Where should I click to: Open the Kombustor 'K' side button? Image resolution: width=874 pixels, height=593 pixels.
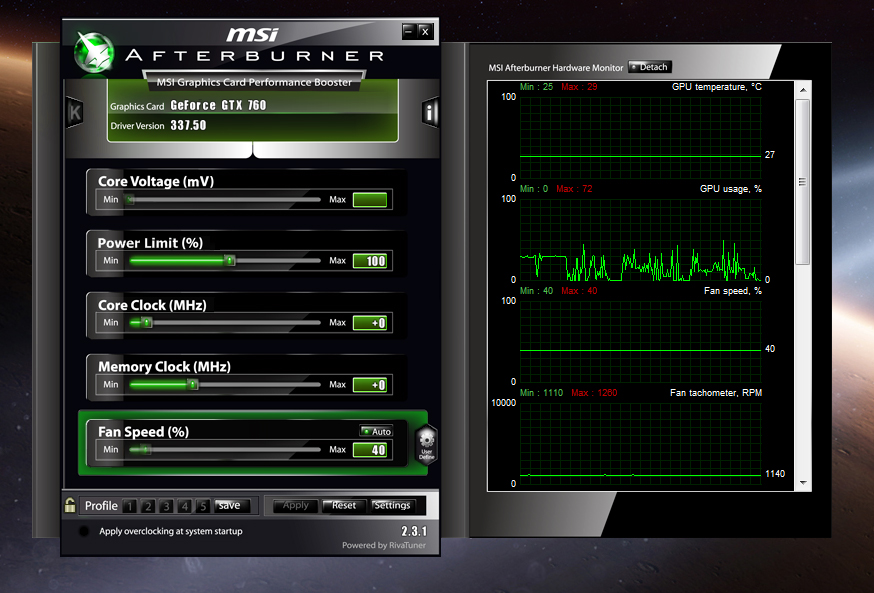click(74, 112)
